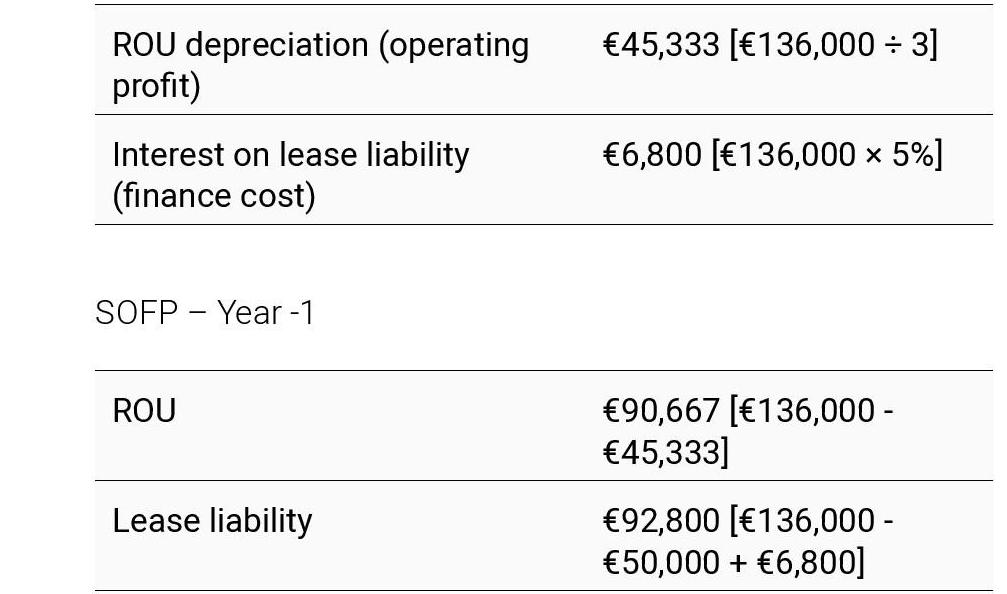Image resolution: width=1007 pixels, height=594 pixels.
Task: Click the ROU depreciation row label
Action: pyautogui.click(x=320, y=65)
